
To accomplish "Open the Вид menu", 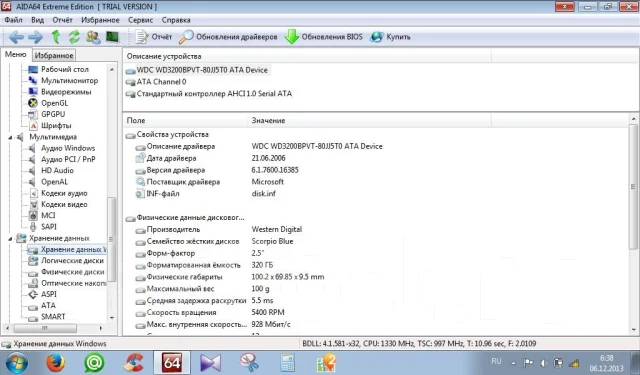I will coord(37,20).
